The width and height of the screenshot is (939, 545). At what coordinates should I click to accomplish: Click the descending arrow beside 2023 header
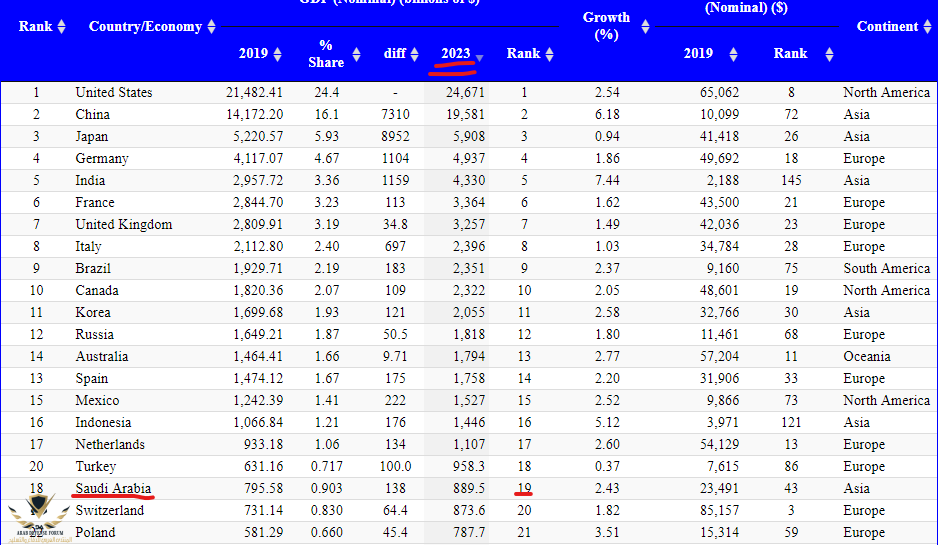[x=479, y=56]
